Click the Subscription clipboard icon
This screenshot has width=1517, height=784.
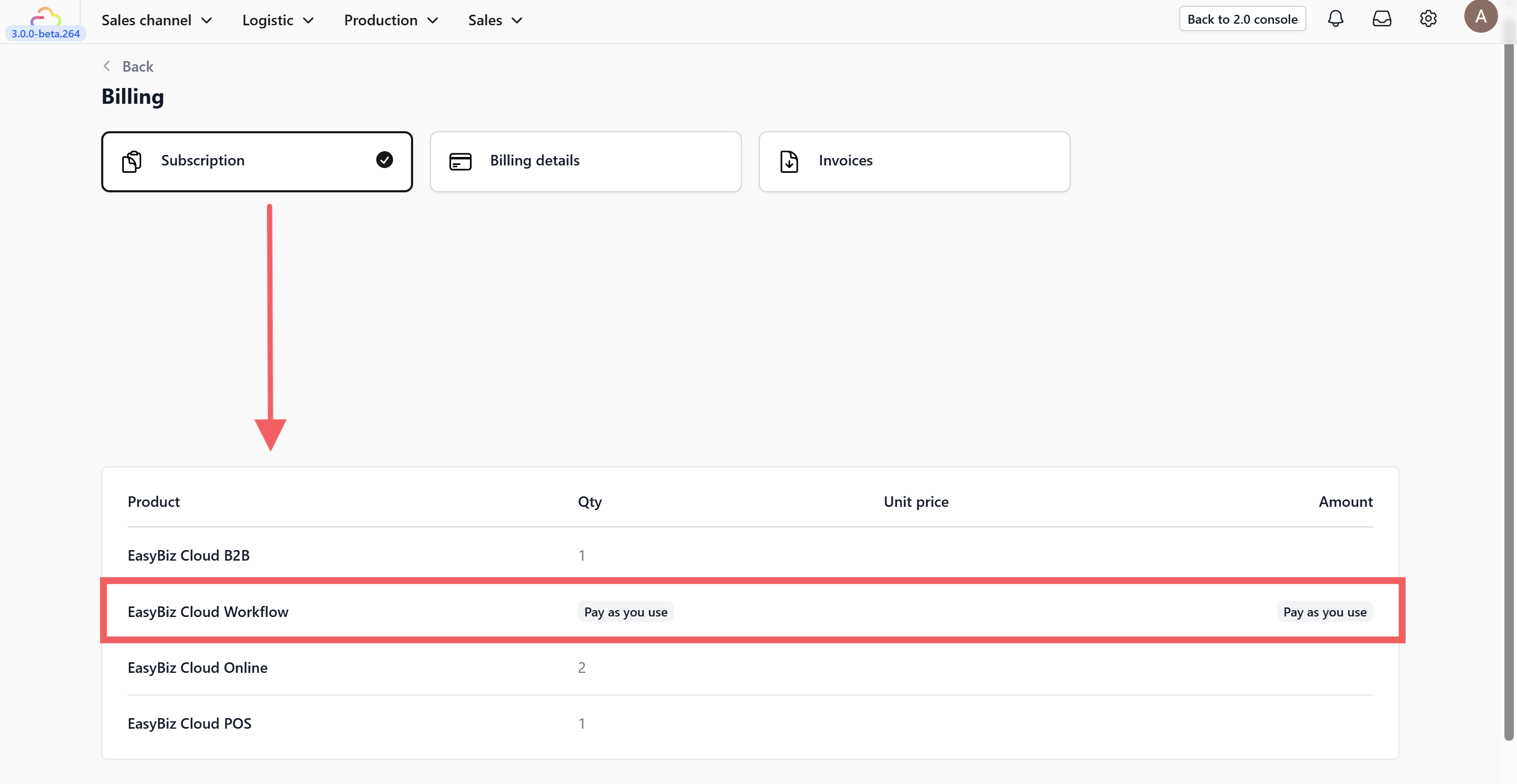point(132,161)
